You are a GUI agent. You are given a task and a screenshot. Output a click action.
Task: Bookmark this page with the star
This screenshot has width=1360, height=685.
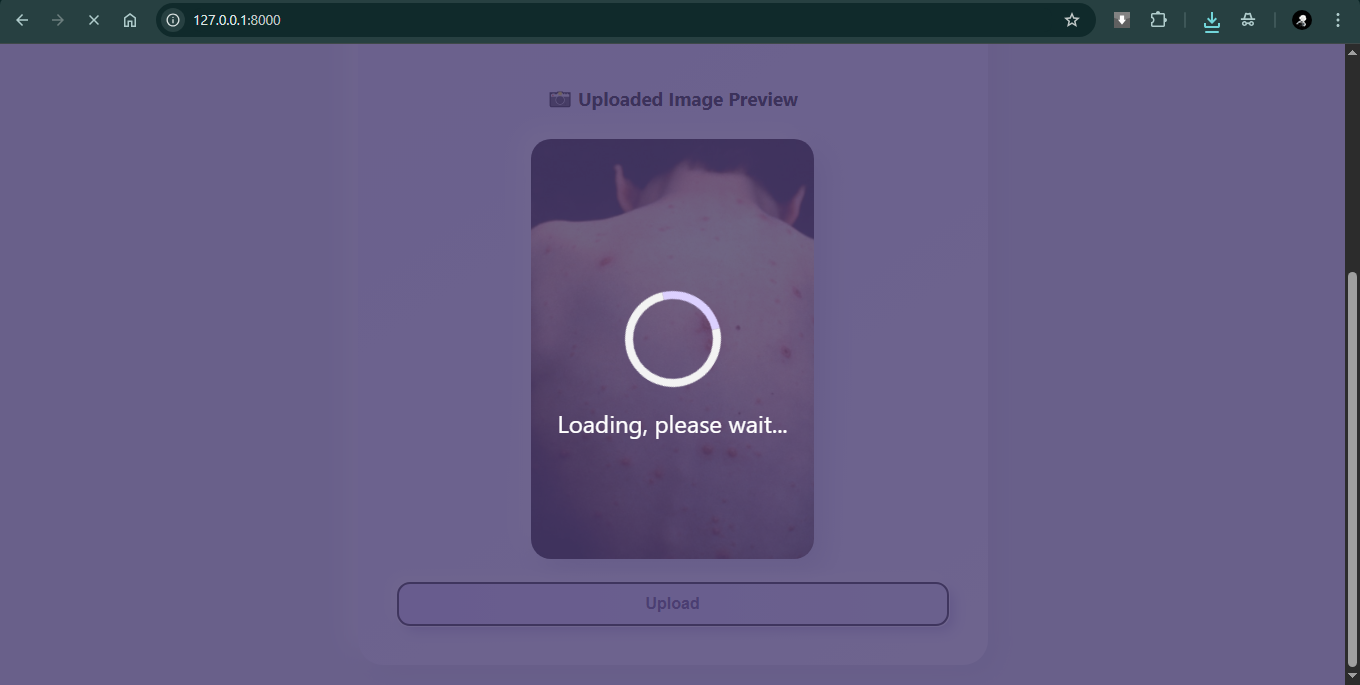(x=1072, y=20)
